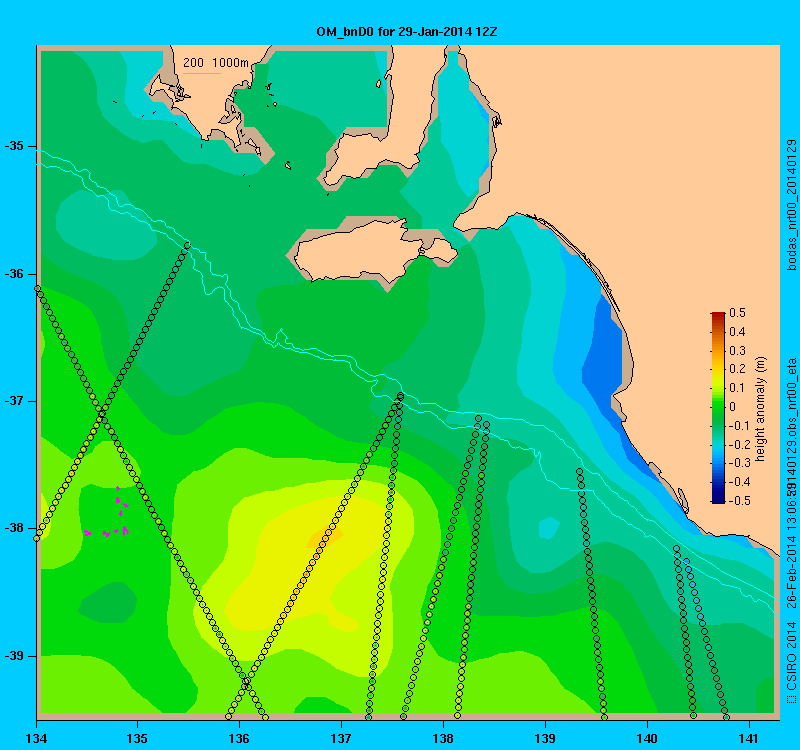Image resolution: width=800 pixels, height=750 pixels.
Task: Click the -37 latitude axis label
Action: (14, 401)
